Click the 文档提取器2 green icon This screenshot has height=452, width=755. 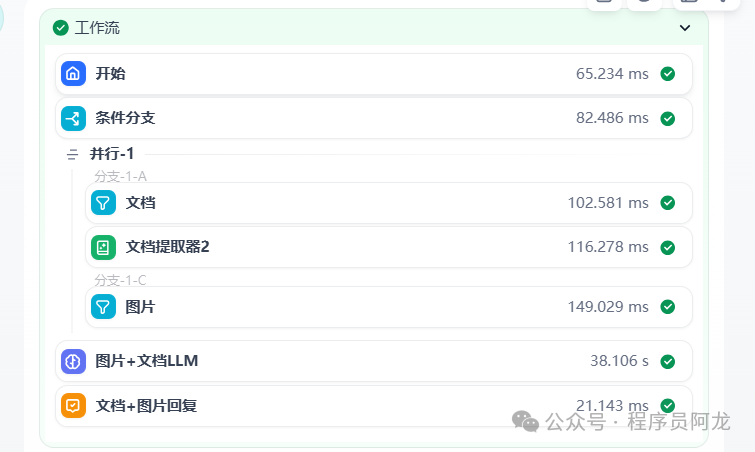[103, 247]
